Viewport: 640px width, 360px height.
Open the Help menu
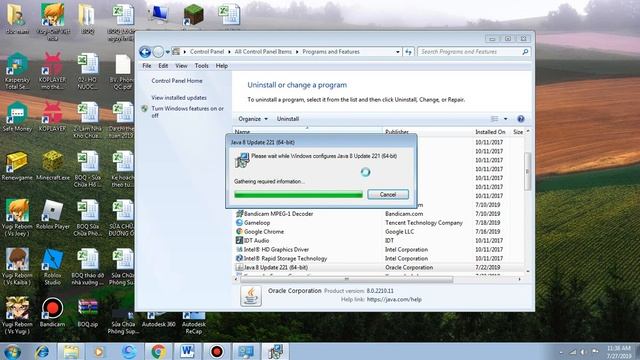pos(222,66)
